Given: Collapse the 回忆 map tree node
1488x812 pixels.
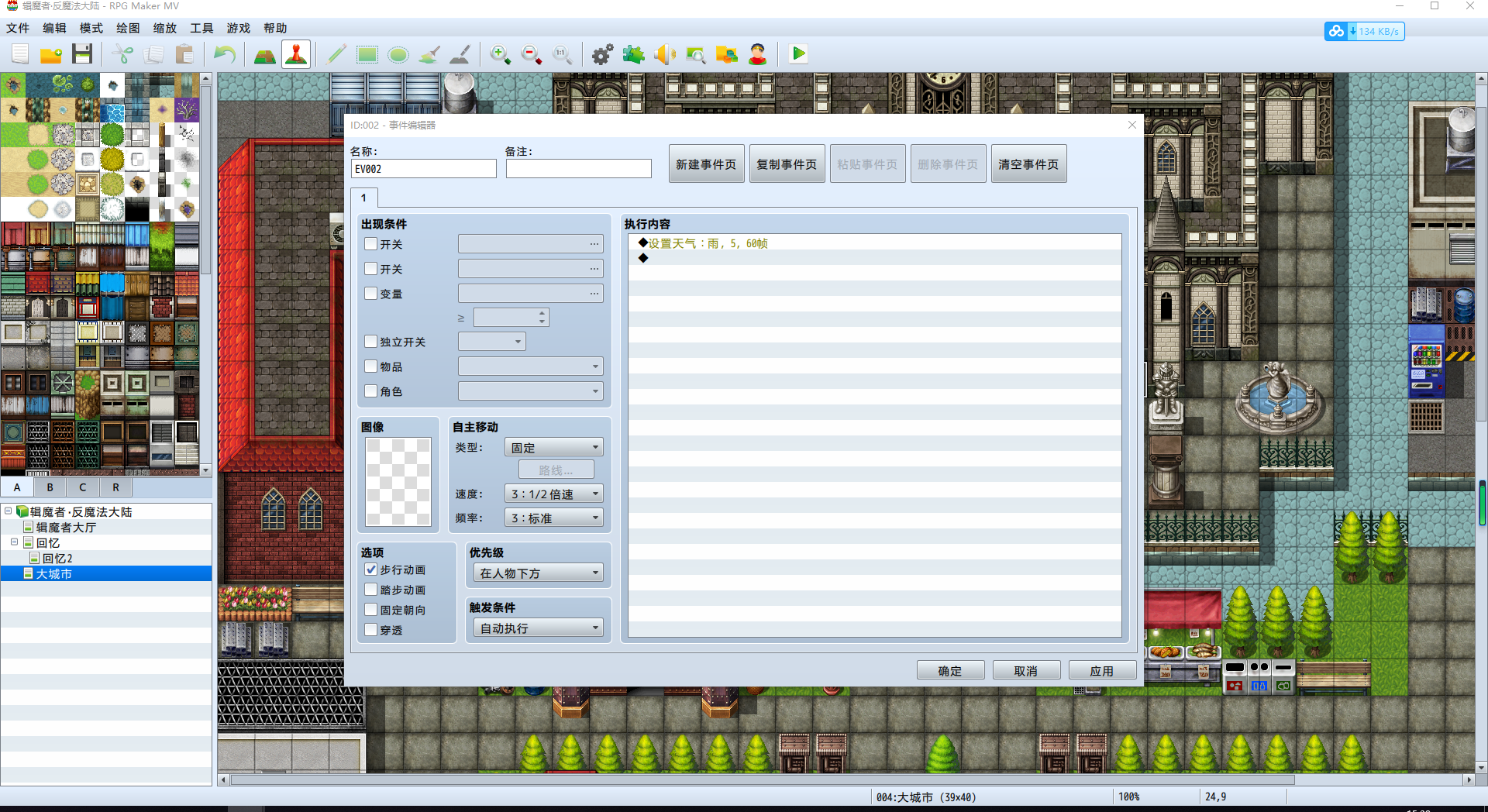Looking at the screenshot, I should pyautogui.click(x=15, y=542).
